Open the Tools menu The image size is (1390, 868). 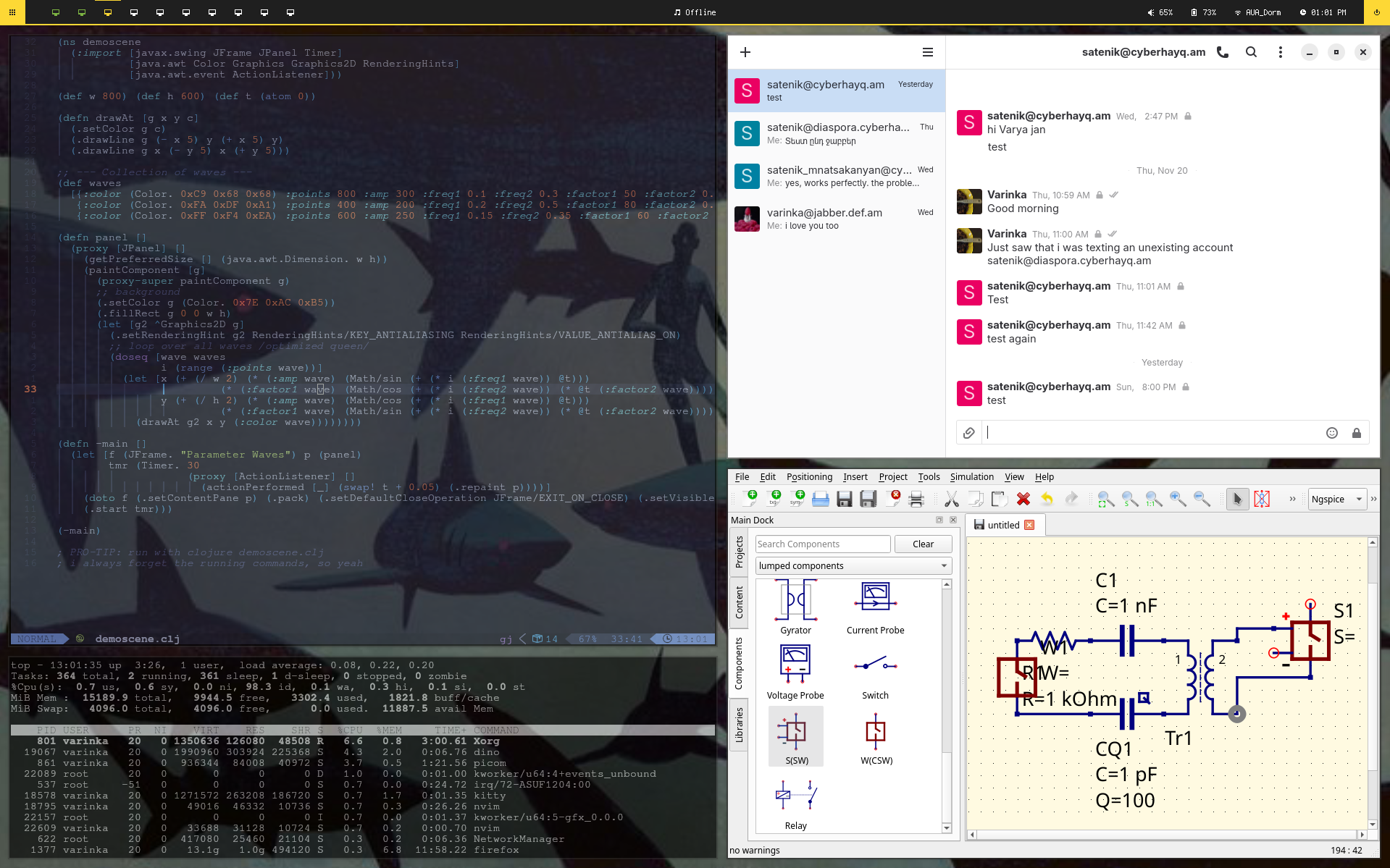coord(929,477)
